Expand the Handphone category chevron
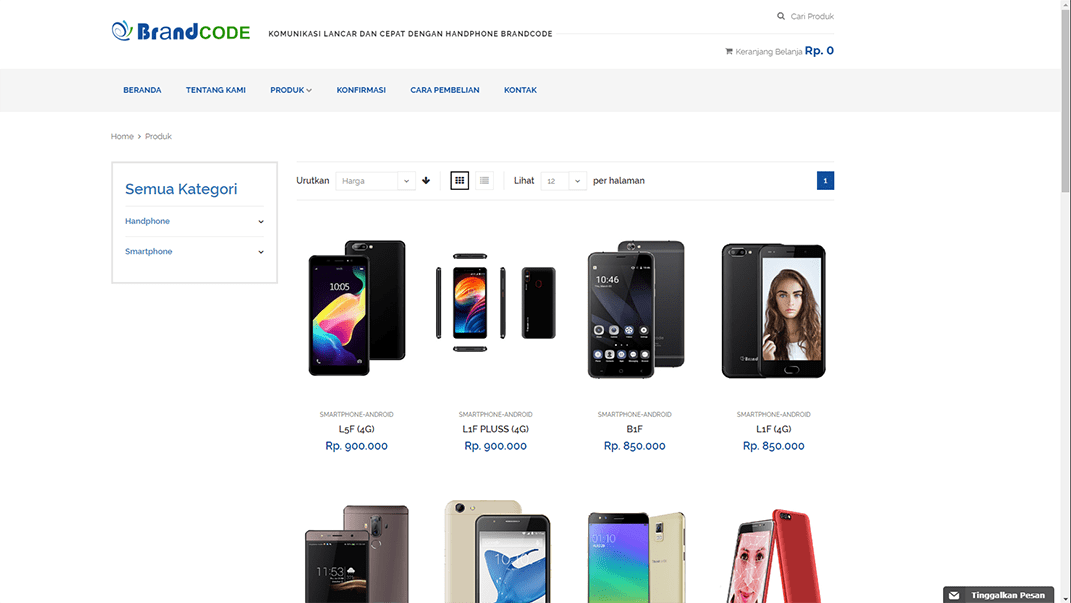Viewport: 1071px width, 603px height. coord(261,222)
